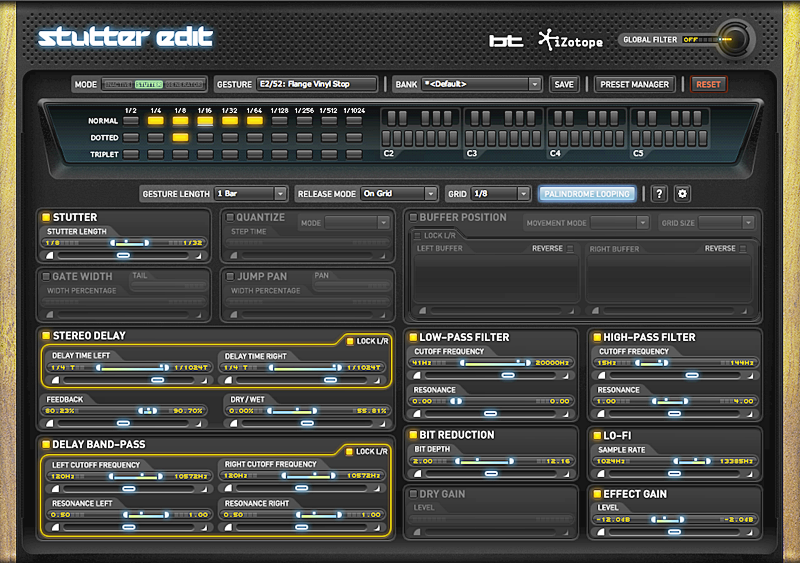Click the C4 key on keyboard
The height and width of the screenshot is (563, 800).
[553, 139]
